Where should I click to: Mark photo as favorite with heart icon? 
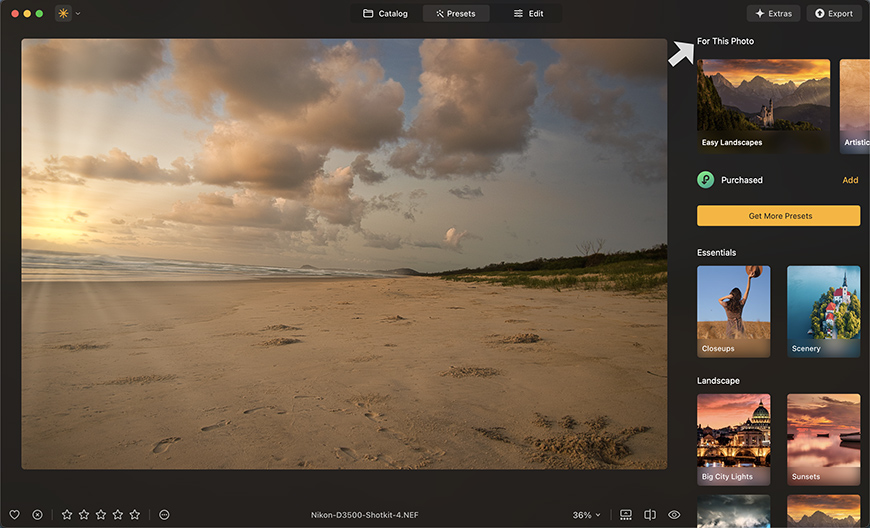(x=14, y=515)
